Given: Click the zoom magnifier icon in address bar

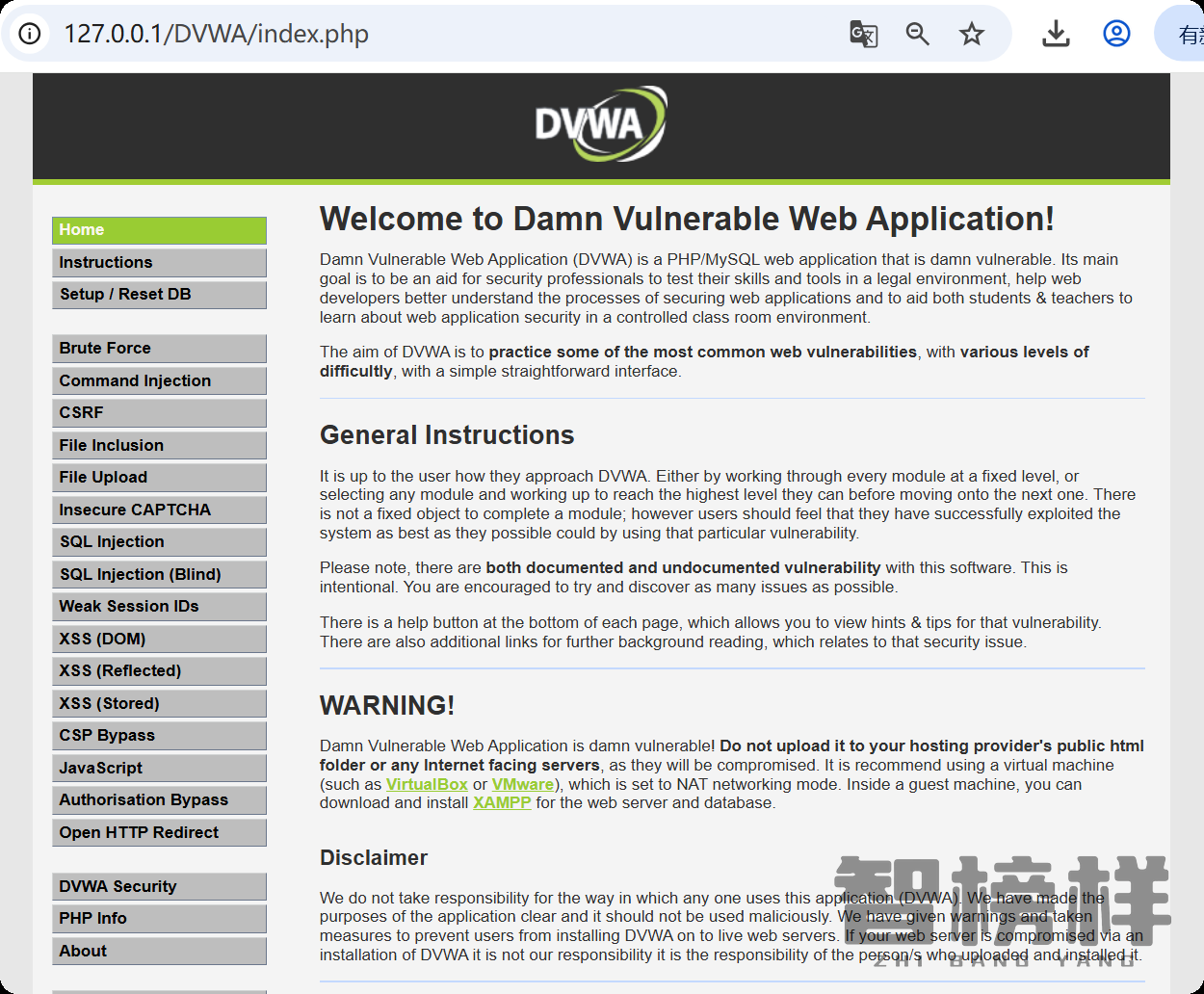Looking at the screenshot, I should [917, 35].
